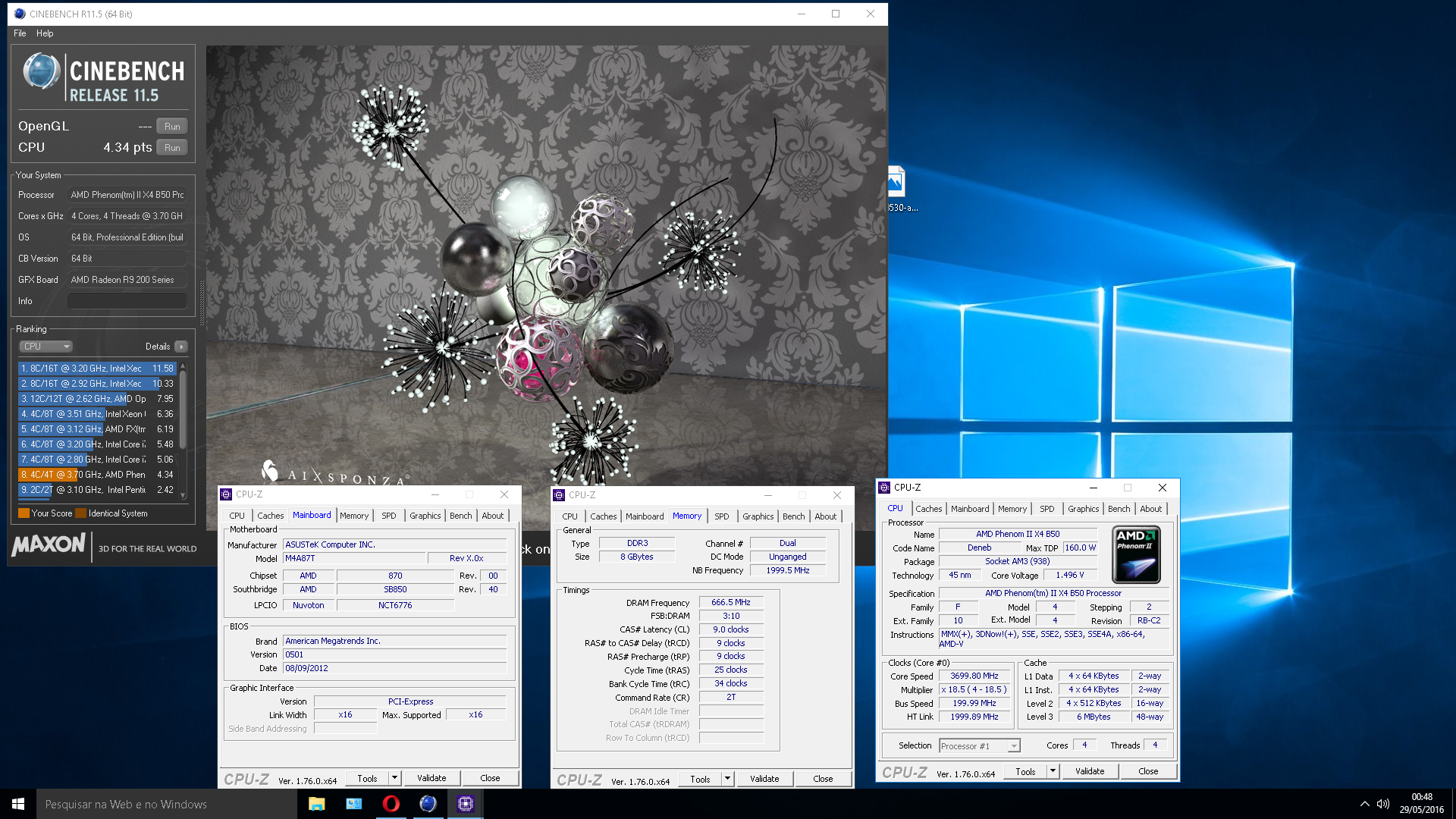Run the OpenGL benchmark
This screenshot has width=1456, height=819.
pos(172,127)
